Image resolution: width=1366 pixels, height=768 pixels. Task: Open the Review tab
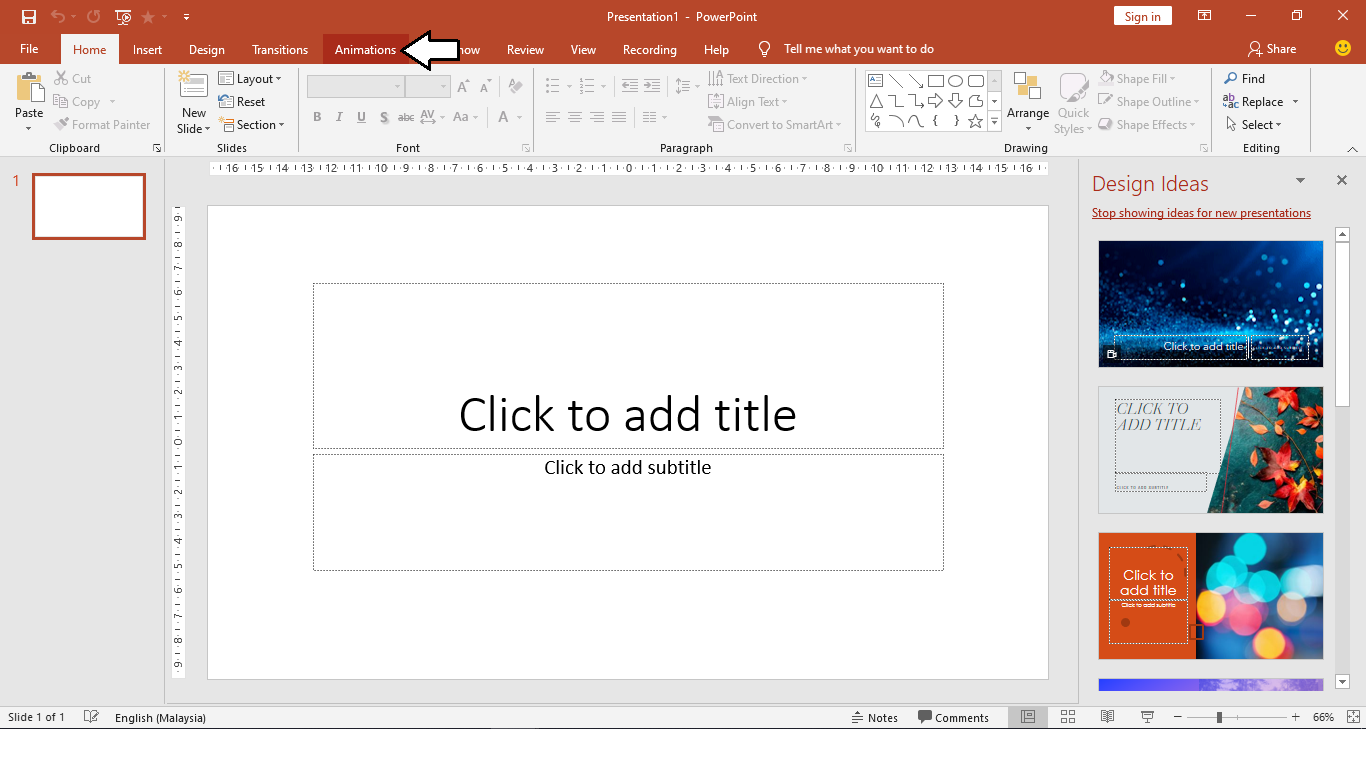[524, 49]
